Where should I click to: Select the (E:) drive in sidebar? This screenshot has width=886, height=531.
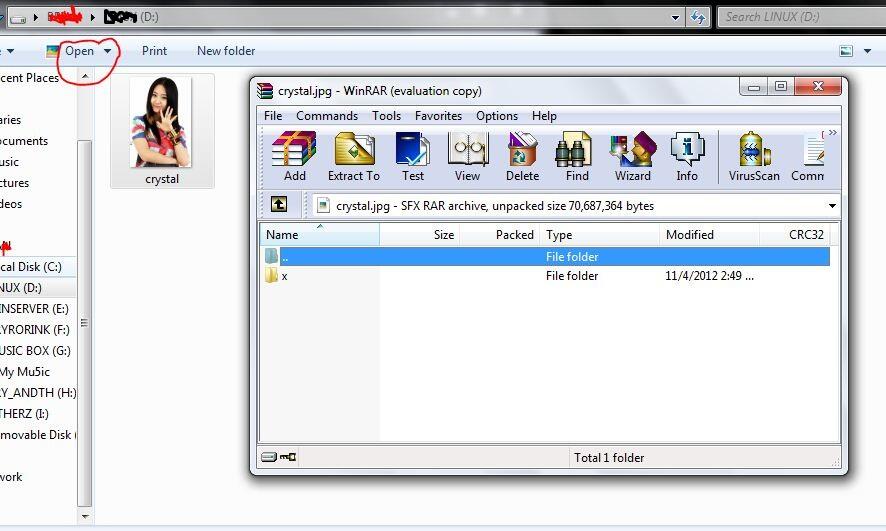point(34,308)
